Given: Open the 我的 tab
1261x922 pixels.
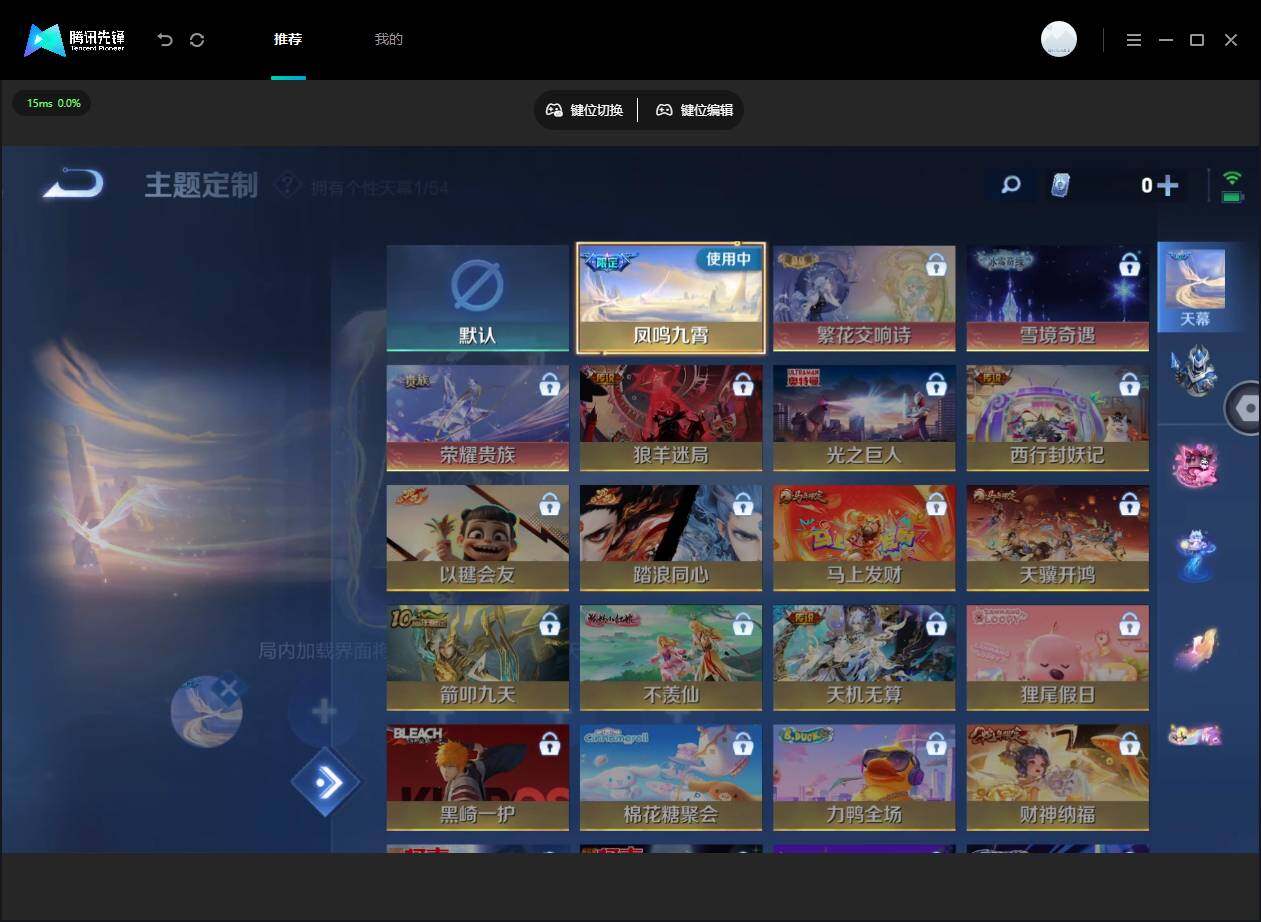Looking at the screenshot, I should click(388, 40).
